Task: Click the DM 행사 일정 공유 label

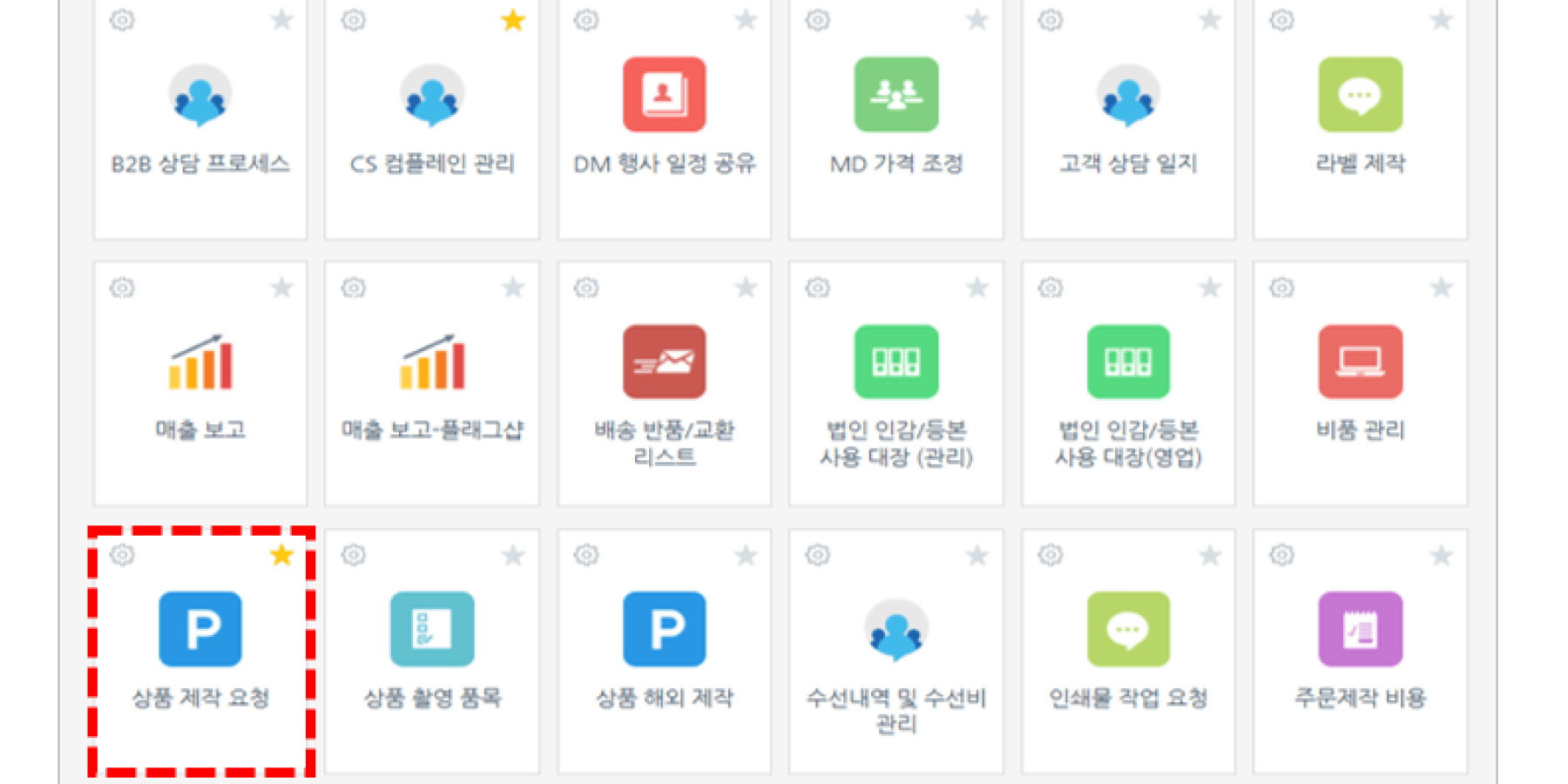Action: pos(665,163)
